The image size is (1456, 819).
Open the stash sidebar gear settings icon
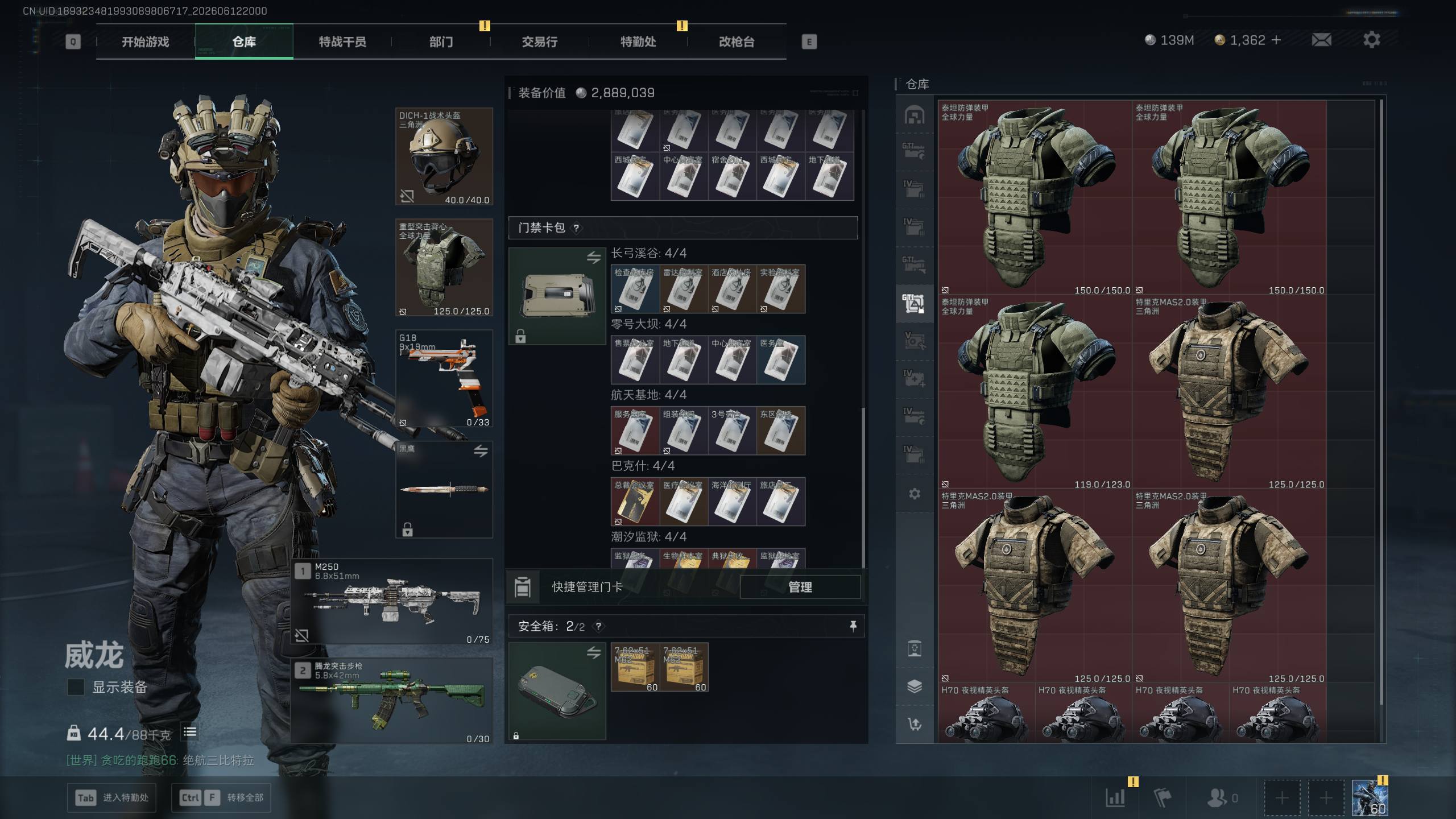click(x=915, y=494)
